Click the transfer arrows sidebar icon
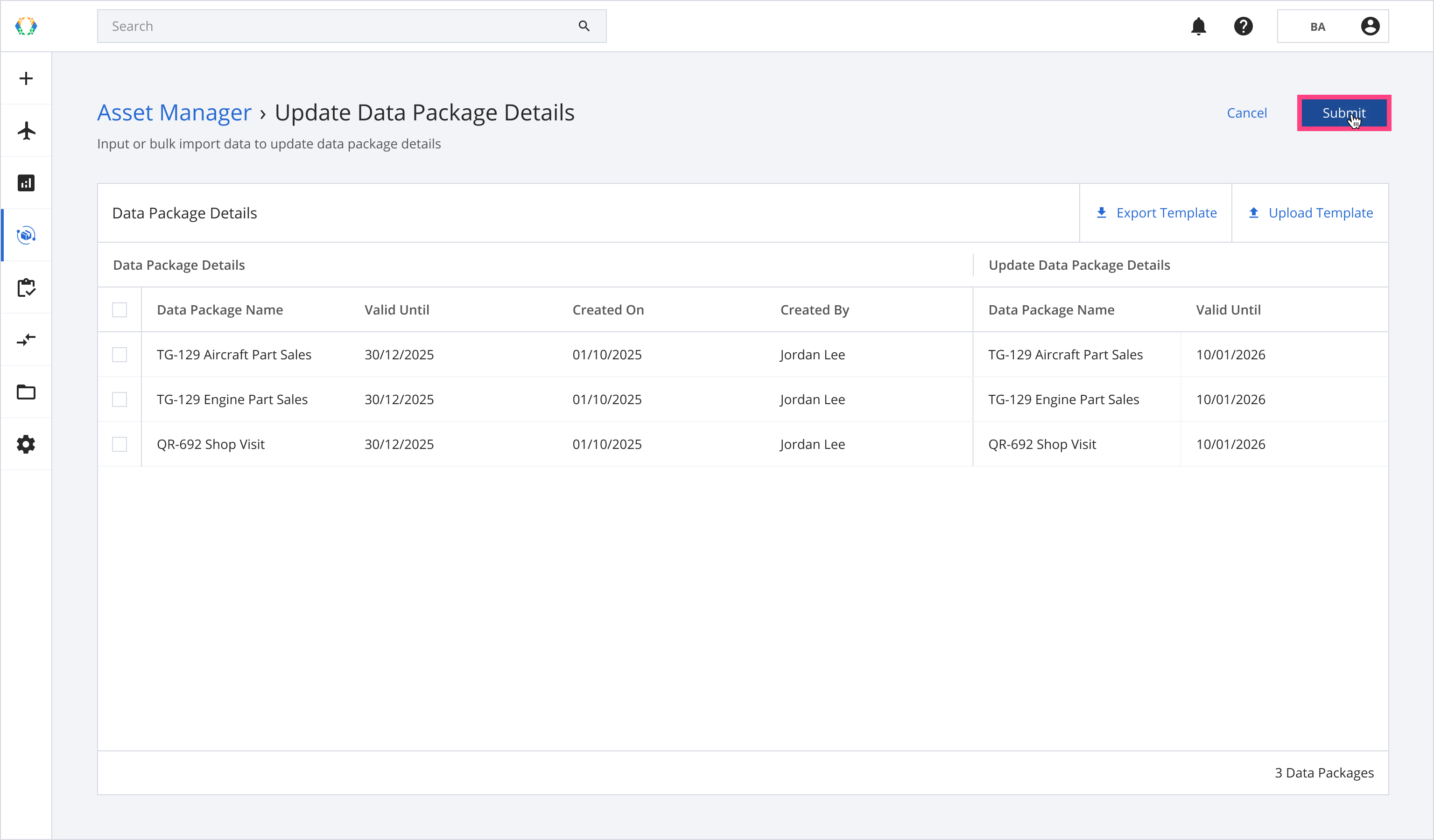Image resolution: width=1434 pixels, height=840 pixels. [26, 340]
